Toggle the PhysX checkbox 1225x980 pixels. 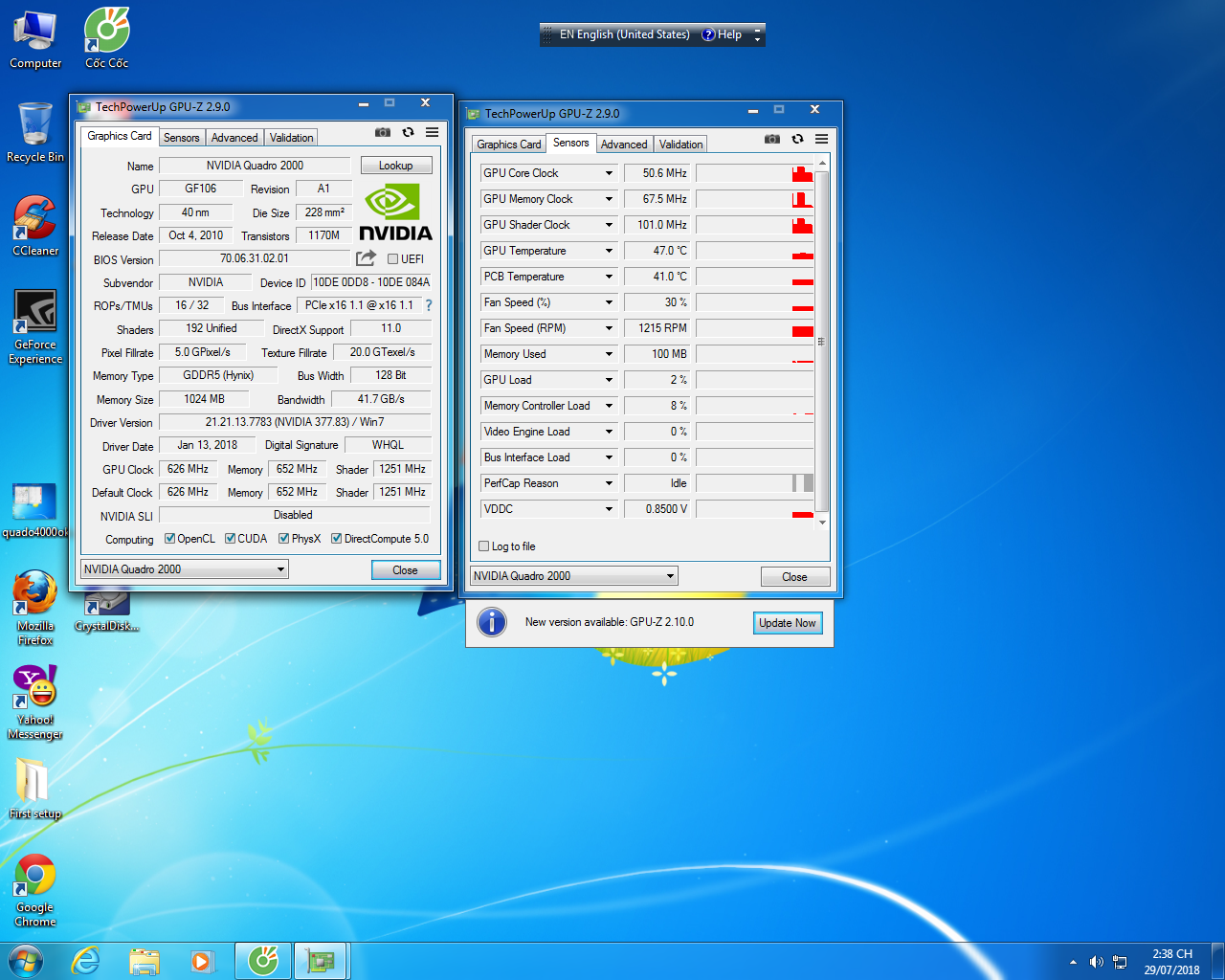[284, 538]
